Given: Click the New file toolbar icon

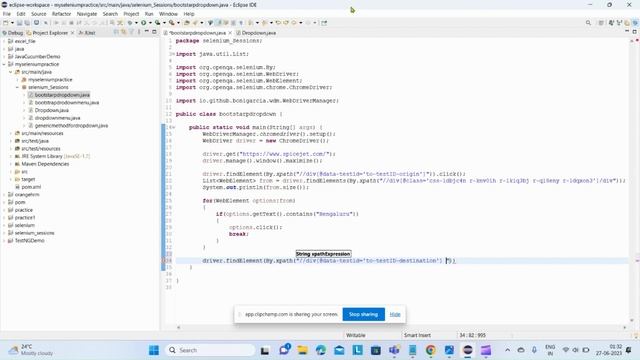Looking at the screenshot, I should 6,23.
